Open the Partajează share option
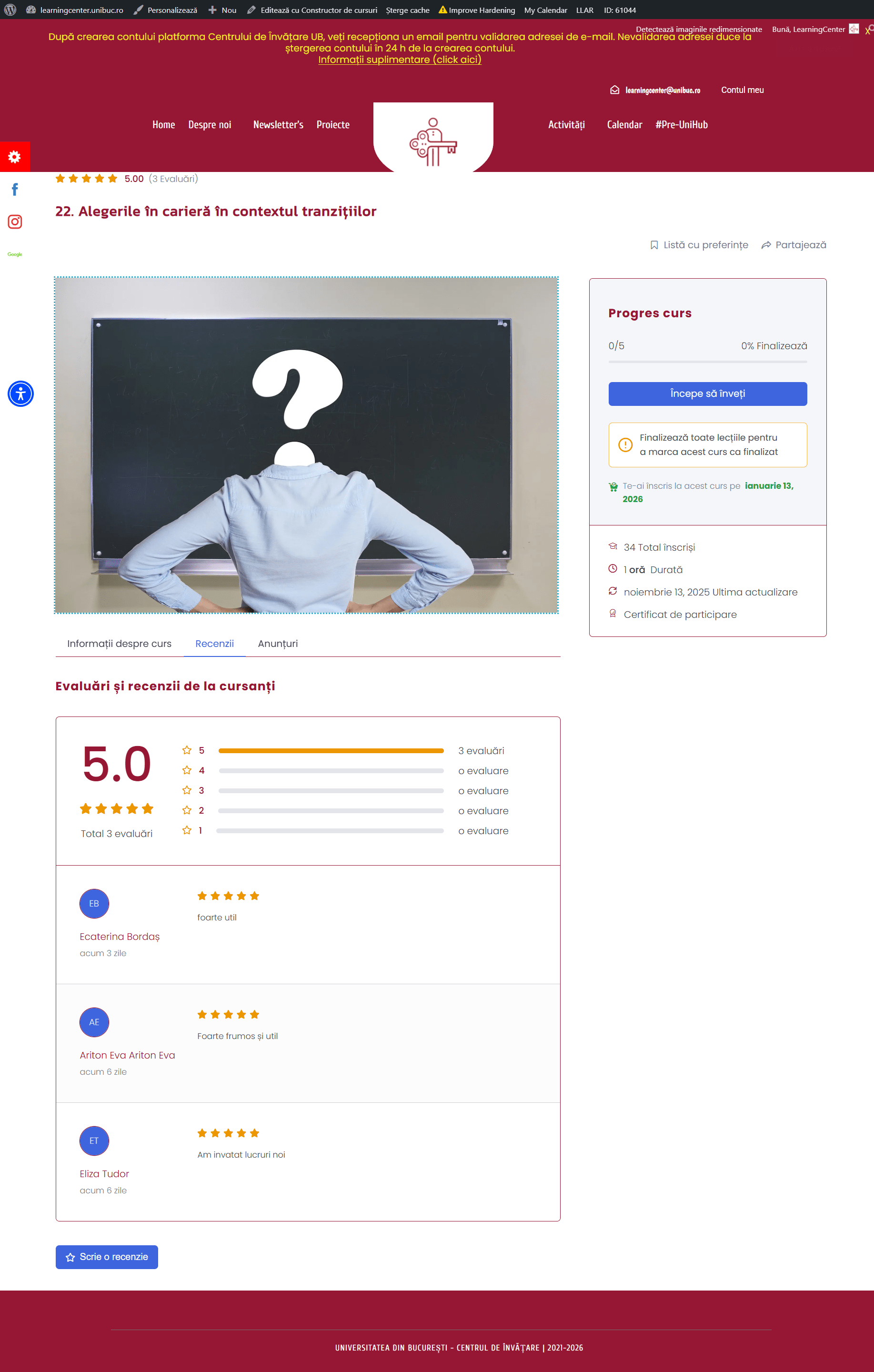The width and height of the screenshot is (874, 1372). 794,245
